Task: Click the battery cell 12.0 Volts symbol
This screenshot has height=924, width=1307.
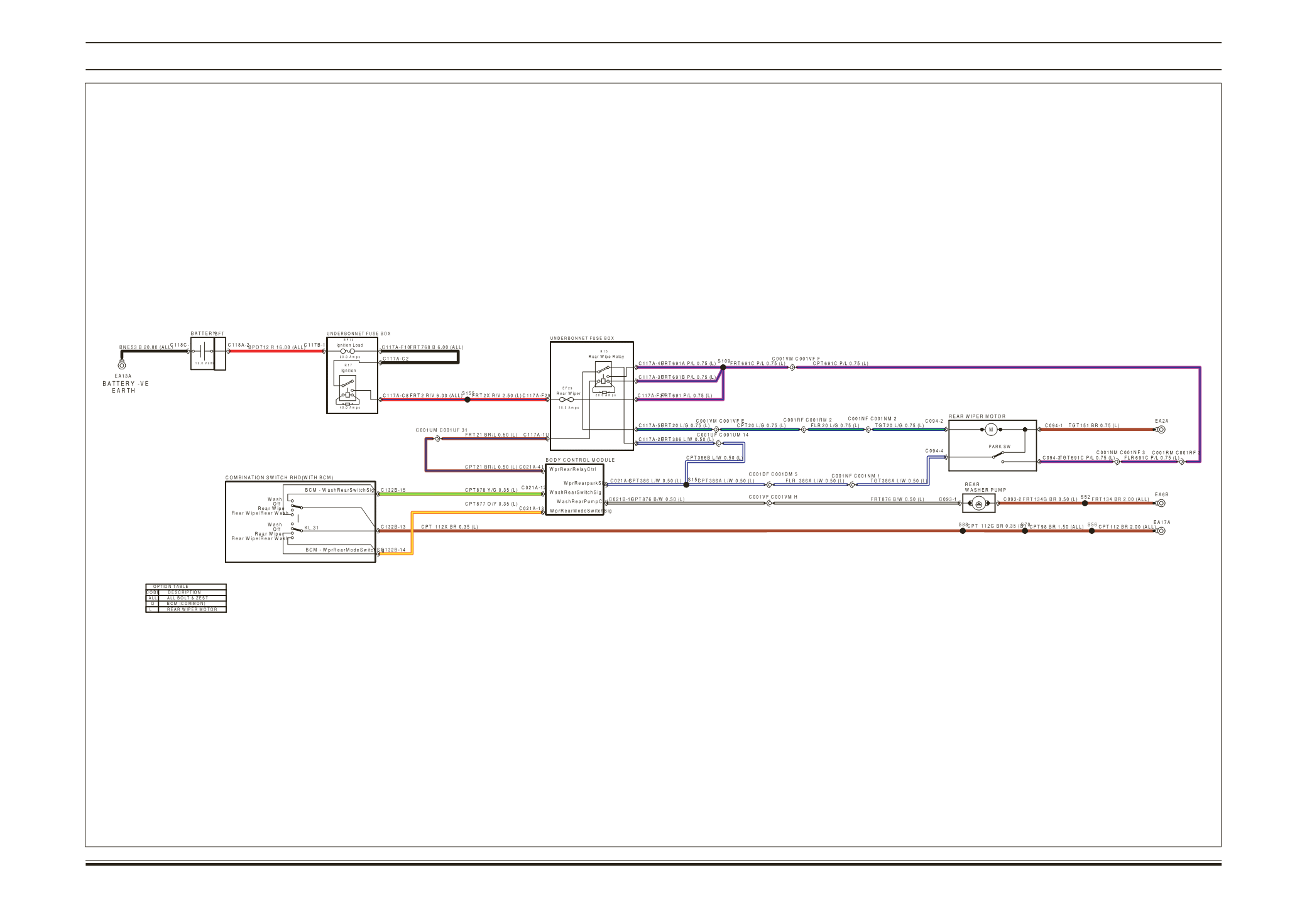Action: pyautogui.click(x=203, y=352)
